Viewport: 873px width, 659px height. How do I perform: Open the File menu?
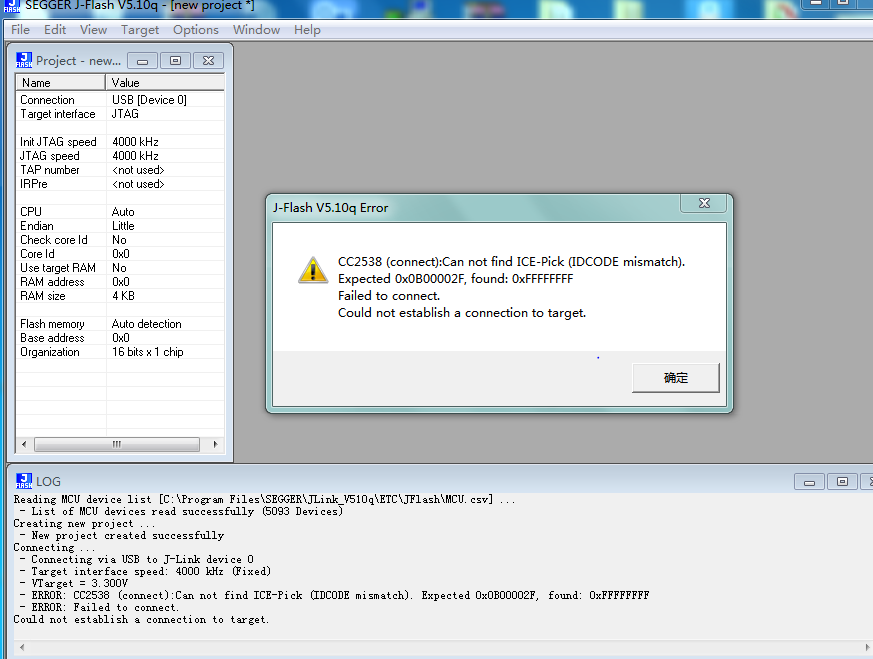click(x=20, y=30)
